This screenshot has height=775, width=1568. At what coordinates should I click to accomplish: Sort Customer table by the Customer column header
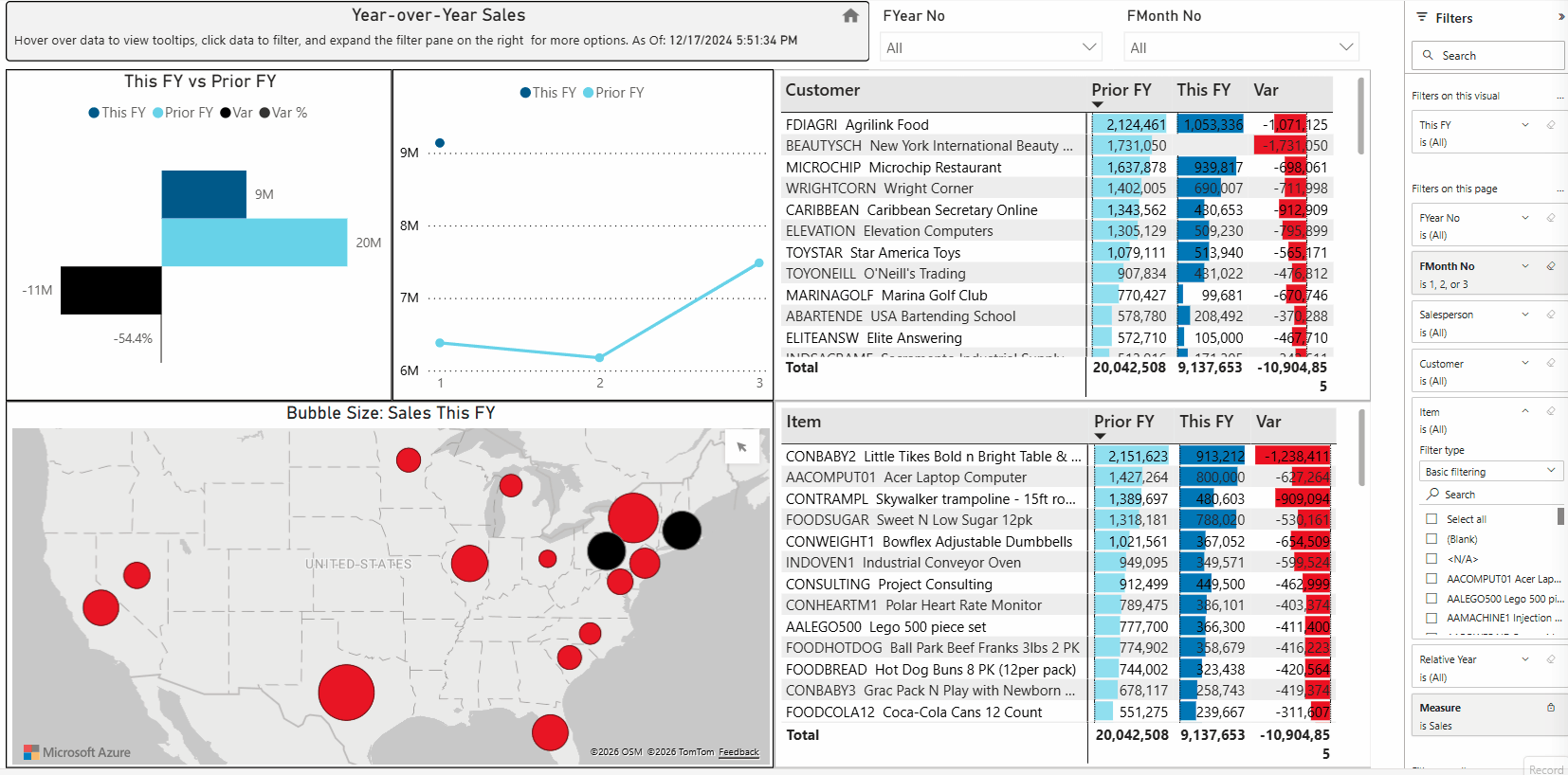click(x=823, y=90)
